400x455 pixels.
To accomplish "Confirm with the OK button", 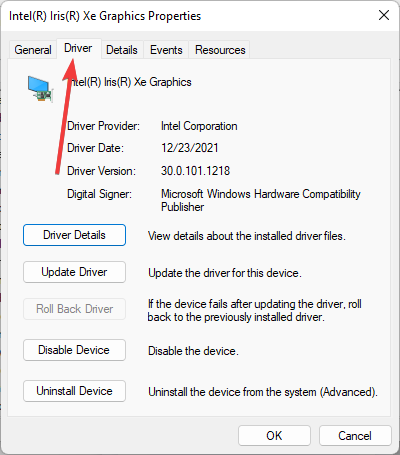I will 274,436.
